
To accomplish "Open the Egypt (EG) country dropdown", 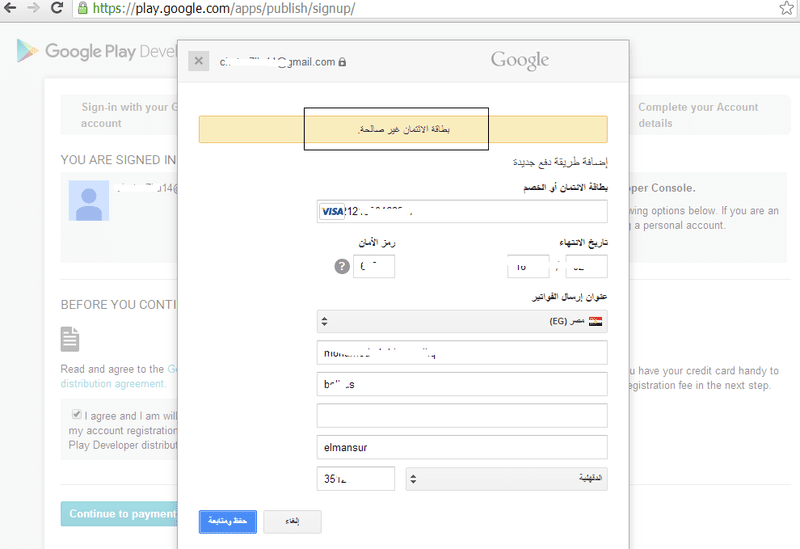I will (462, 321).
